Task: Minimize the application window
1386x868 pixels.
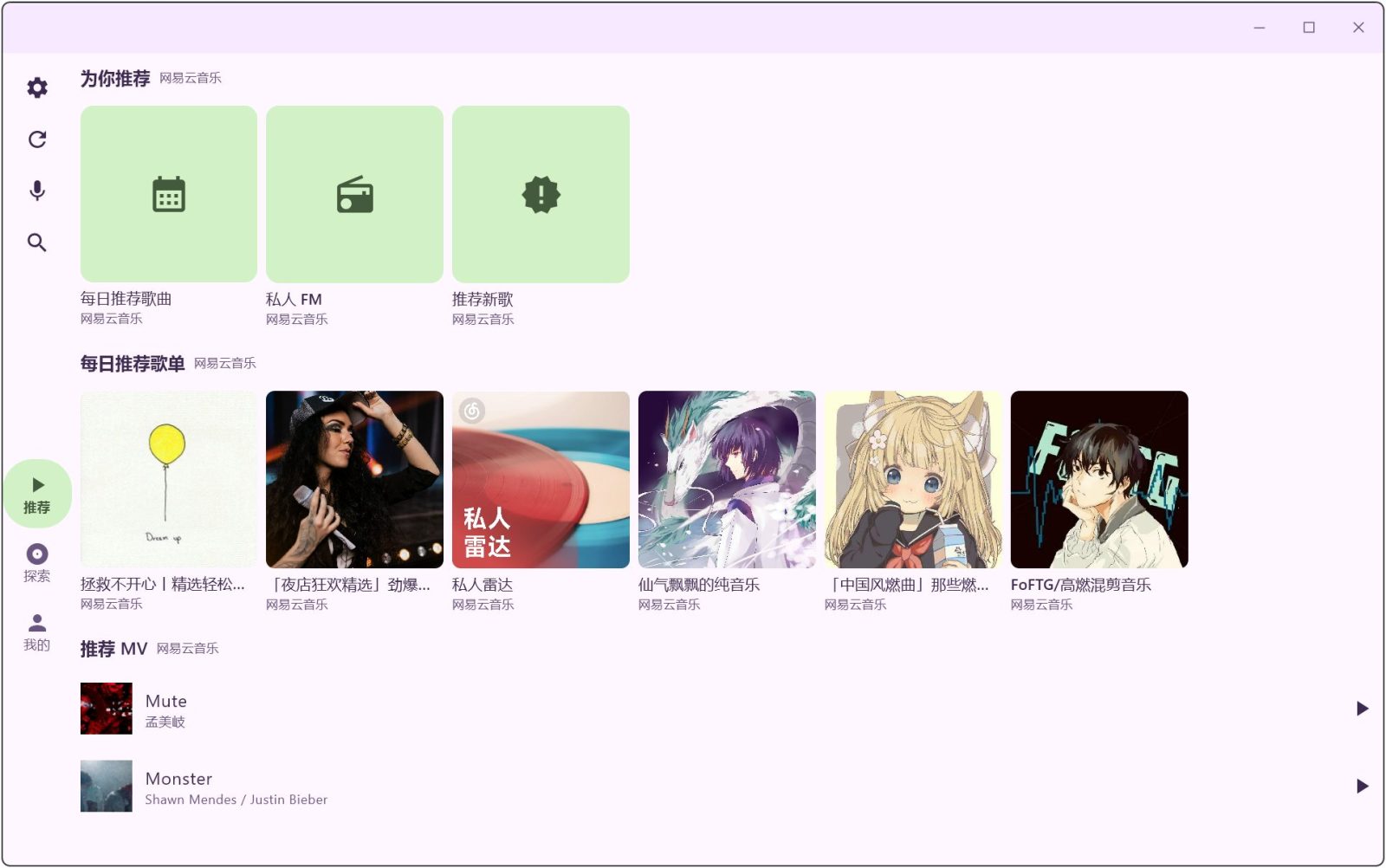Action: pos(1260,28)
